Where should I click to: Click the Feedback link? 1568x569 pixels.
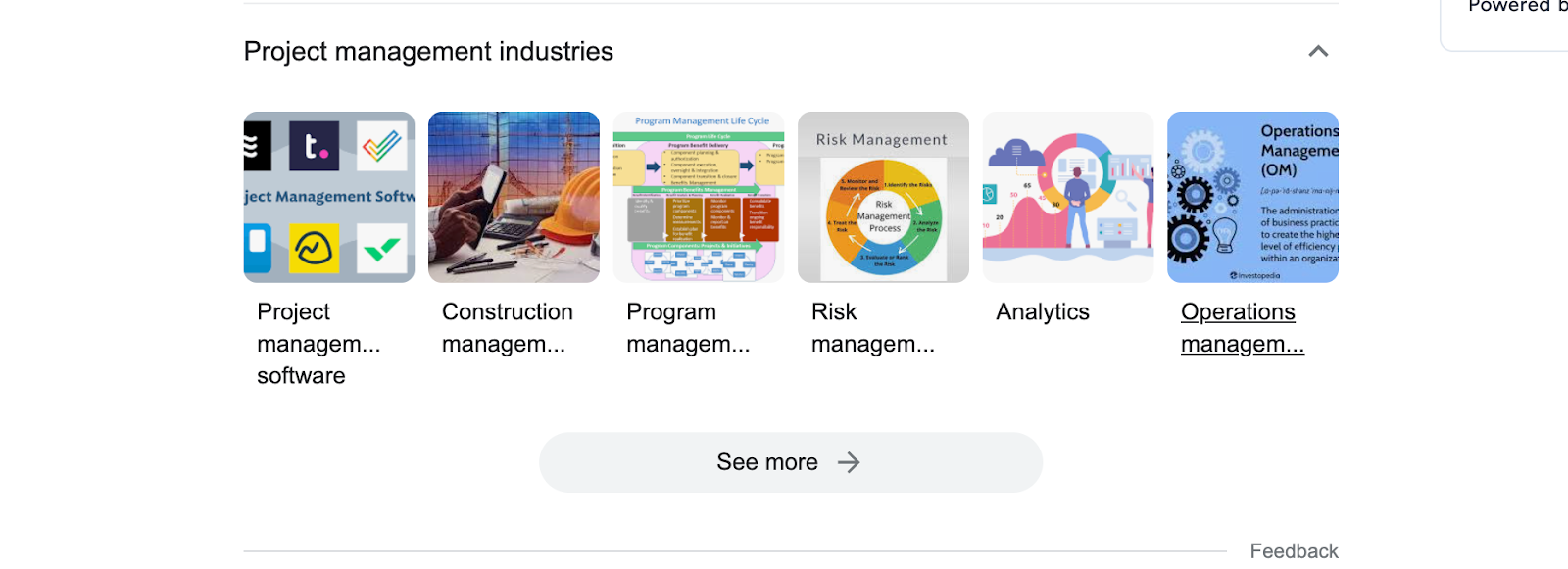pyautogui.click(x=1294, y=551)
